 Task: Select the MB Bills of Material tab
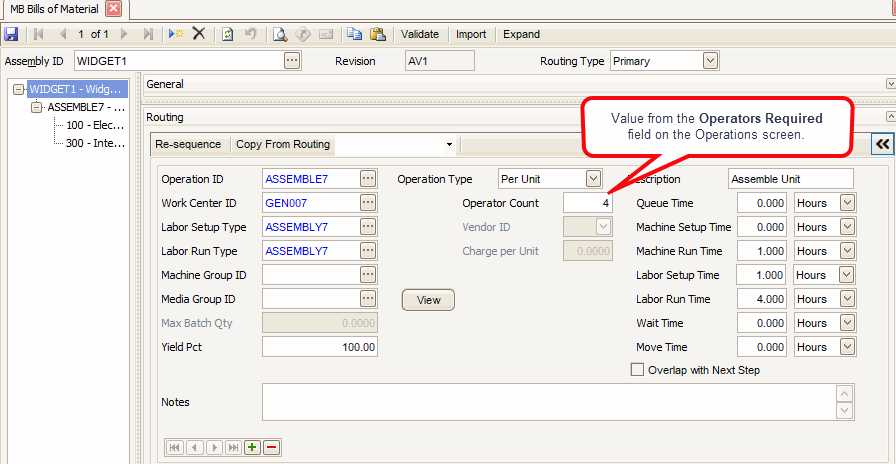coord(56,9)
